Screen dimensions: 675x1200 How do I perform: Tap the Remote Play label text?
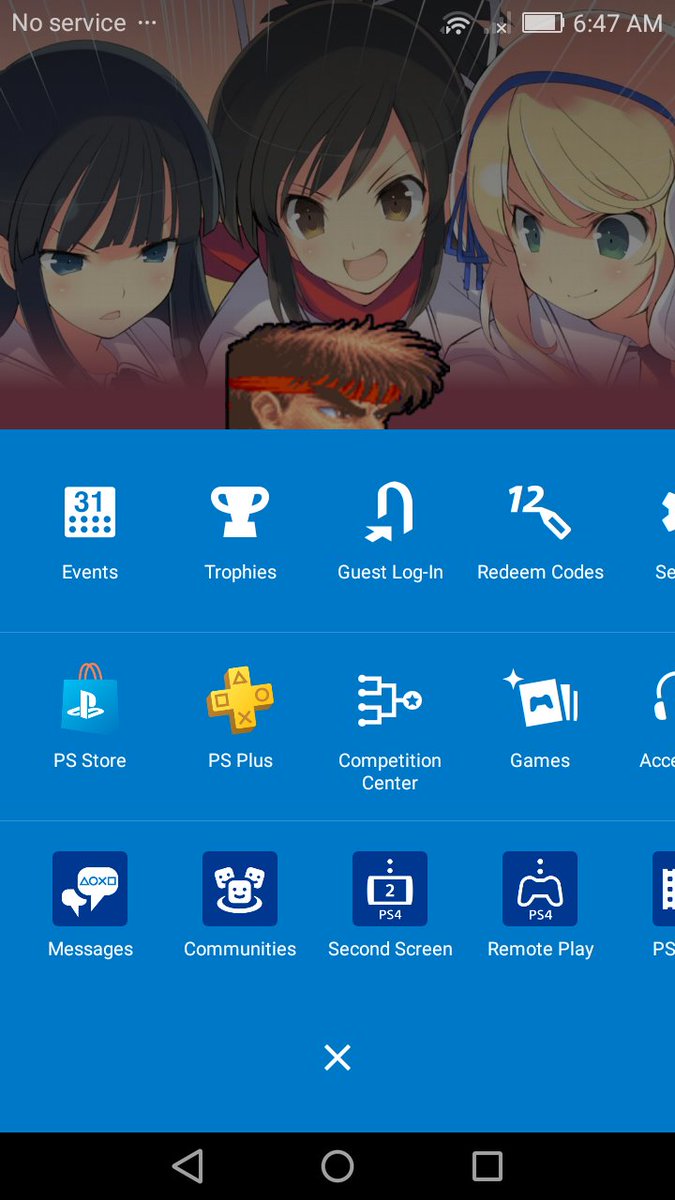click(x=540, y=949)
